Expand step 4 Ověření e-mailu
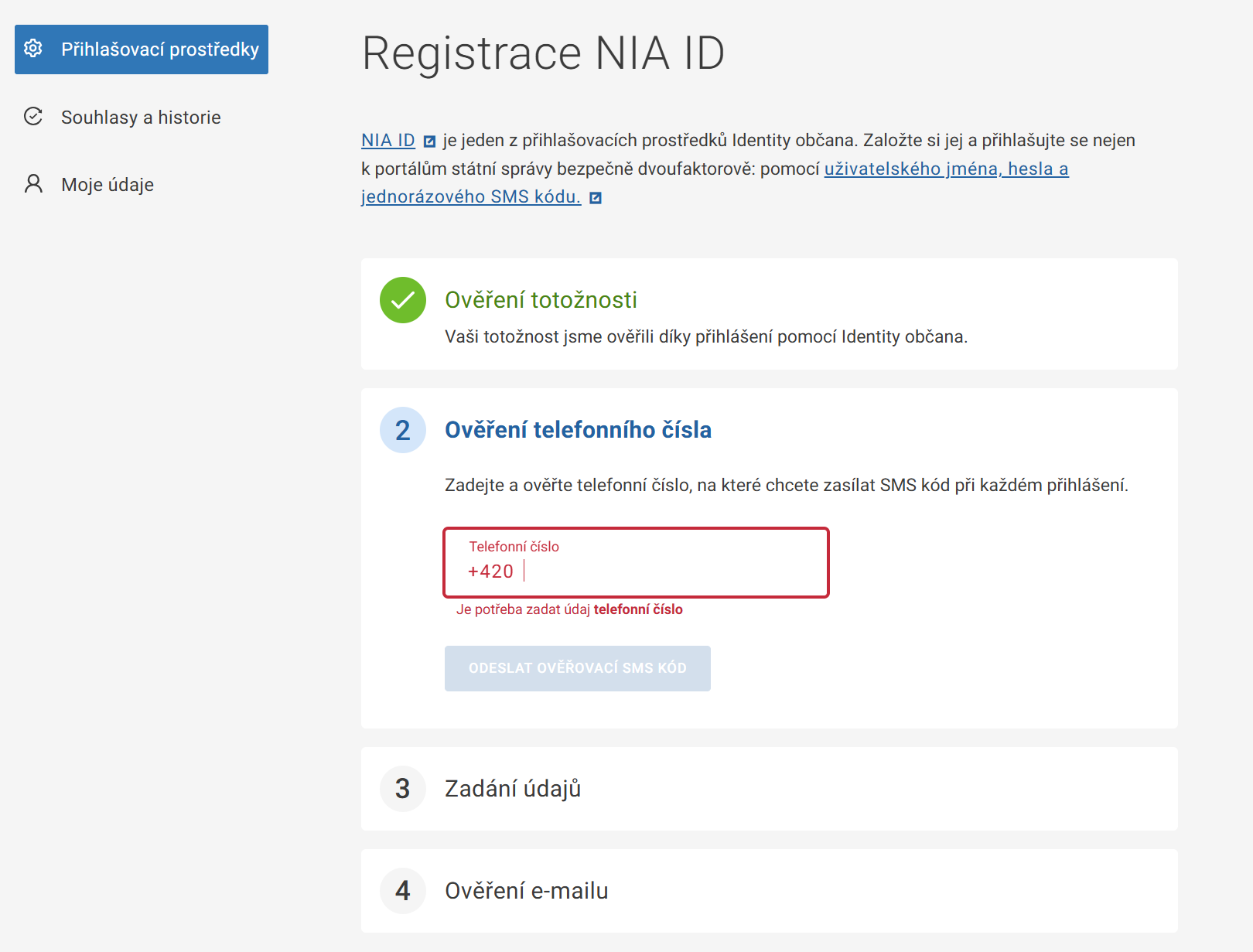 pyautogui.click(x=770, y=891)
